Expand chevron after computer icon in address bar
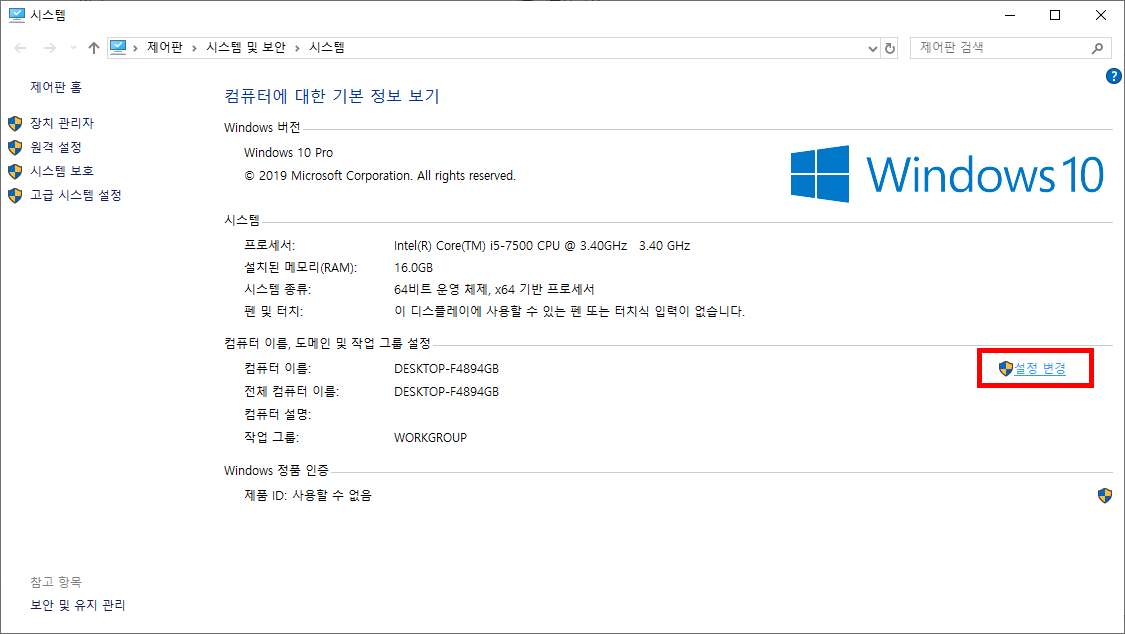Image resolution: width=1125 pixels, height=634 pixels. pyautogui.click(x=136, y=48)
